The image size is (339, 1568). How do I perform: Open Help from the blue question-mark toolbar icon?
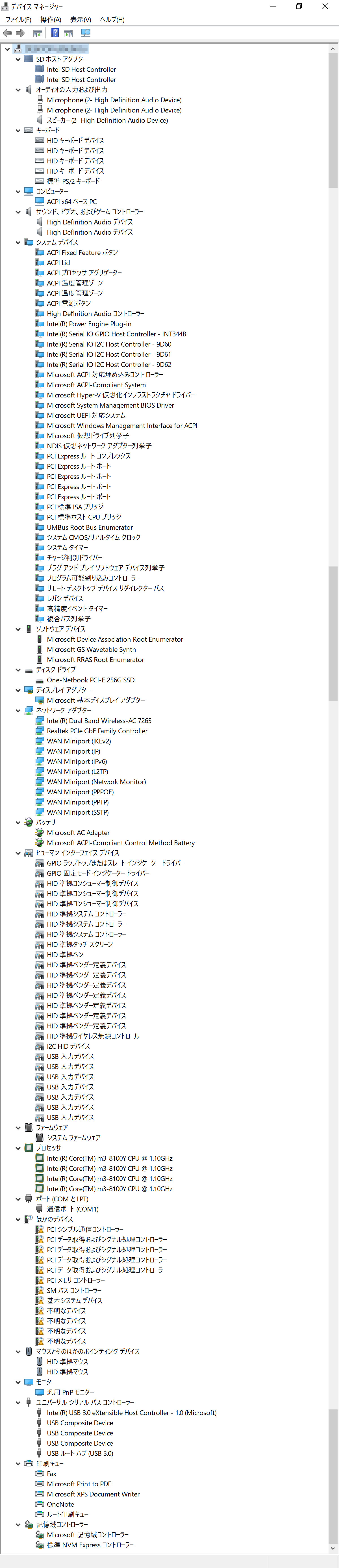pyautogui.click(x=55, y=33)
